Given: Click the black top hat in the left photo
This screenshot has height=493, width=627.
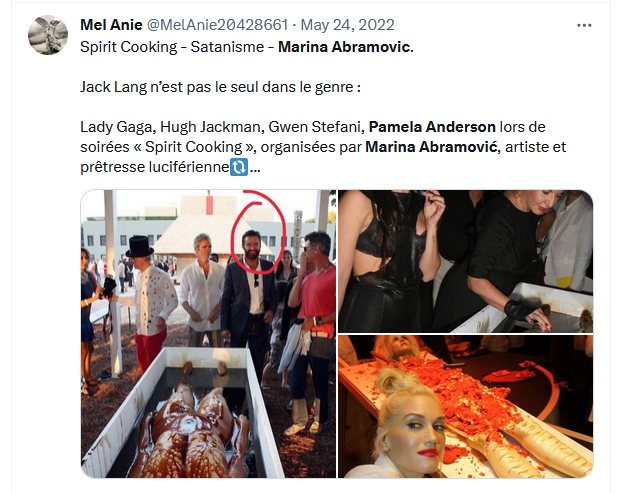Looking at the screenshot, I should pyautogui.click(x=140, y=247).
